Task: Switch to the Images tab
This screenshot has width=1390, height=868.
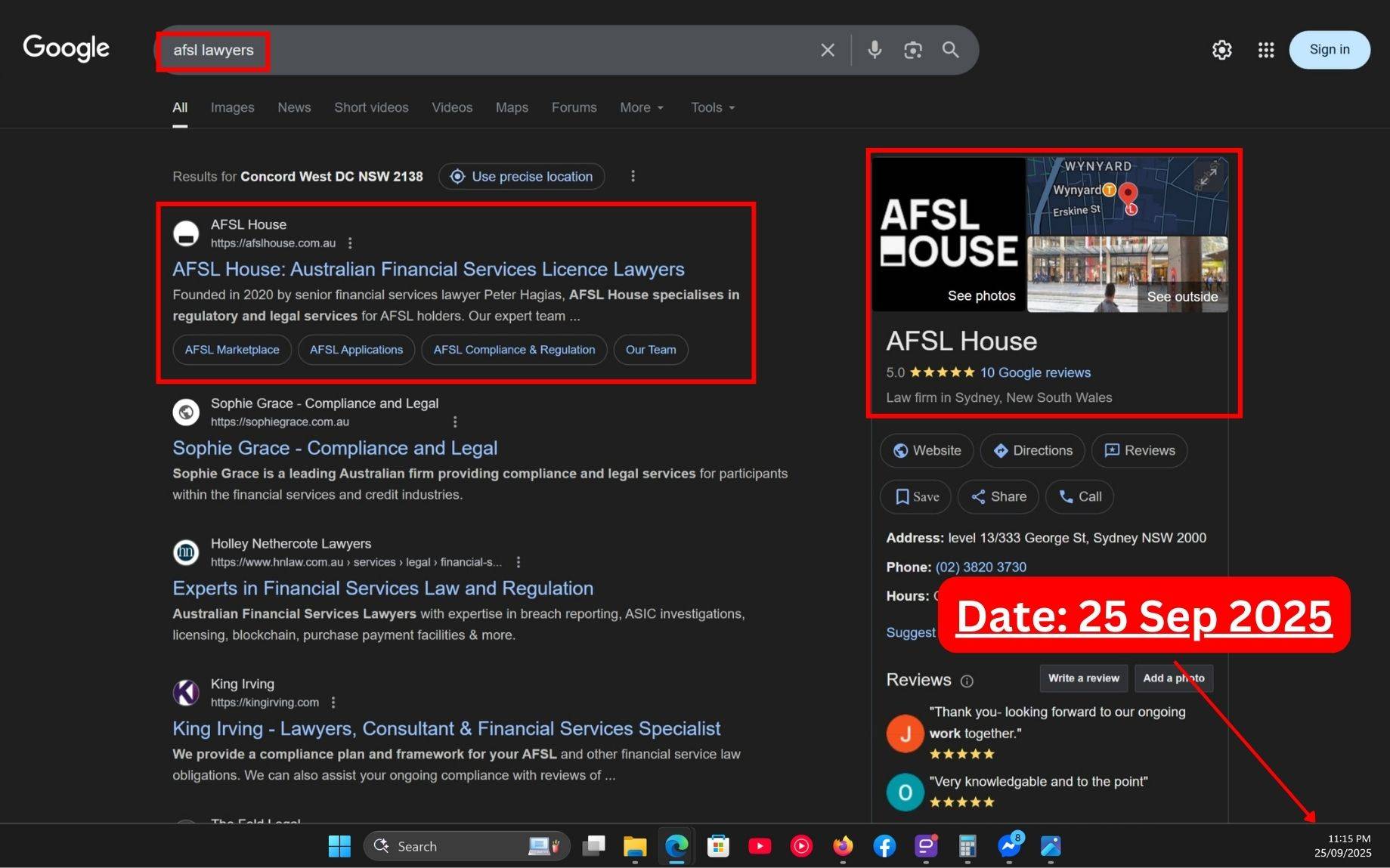Action: tap(232, 107)
